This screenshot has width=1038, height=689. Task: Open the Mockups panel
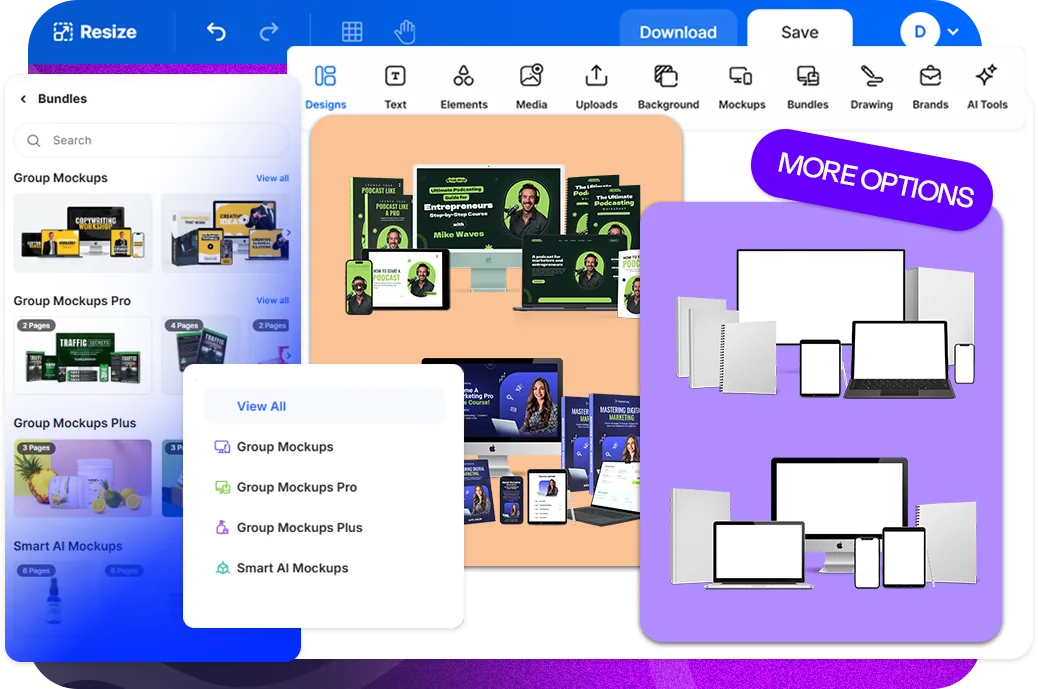(741, 87)
